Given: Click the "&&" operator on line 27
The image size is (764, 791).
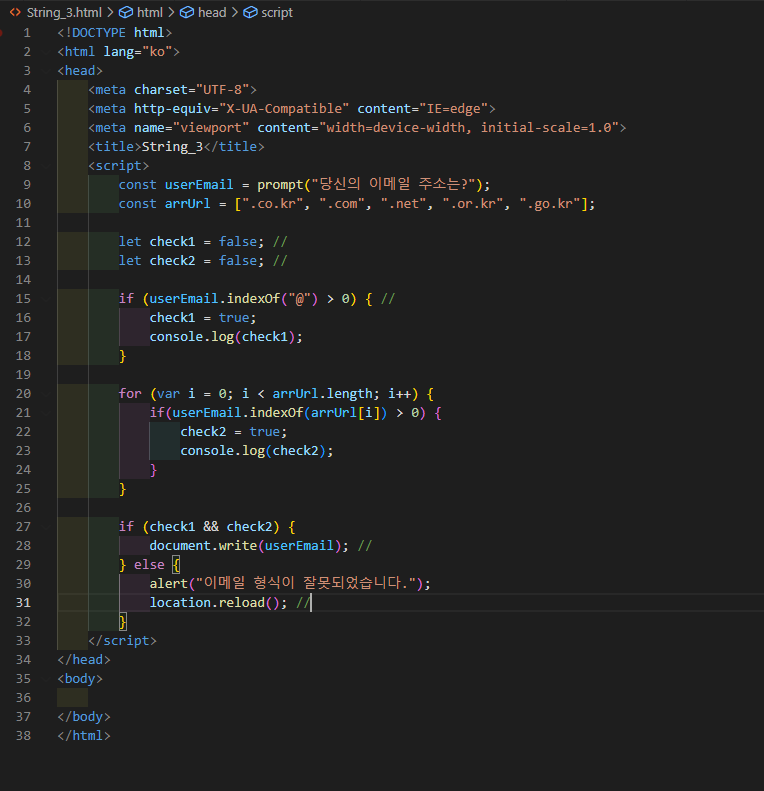Looking at the screenshot, I should click(211, 527).
